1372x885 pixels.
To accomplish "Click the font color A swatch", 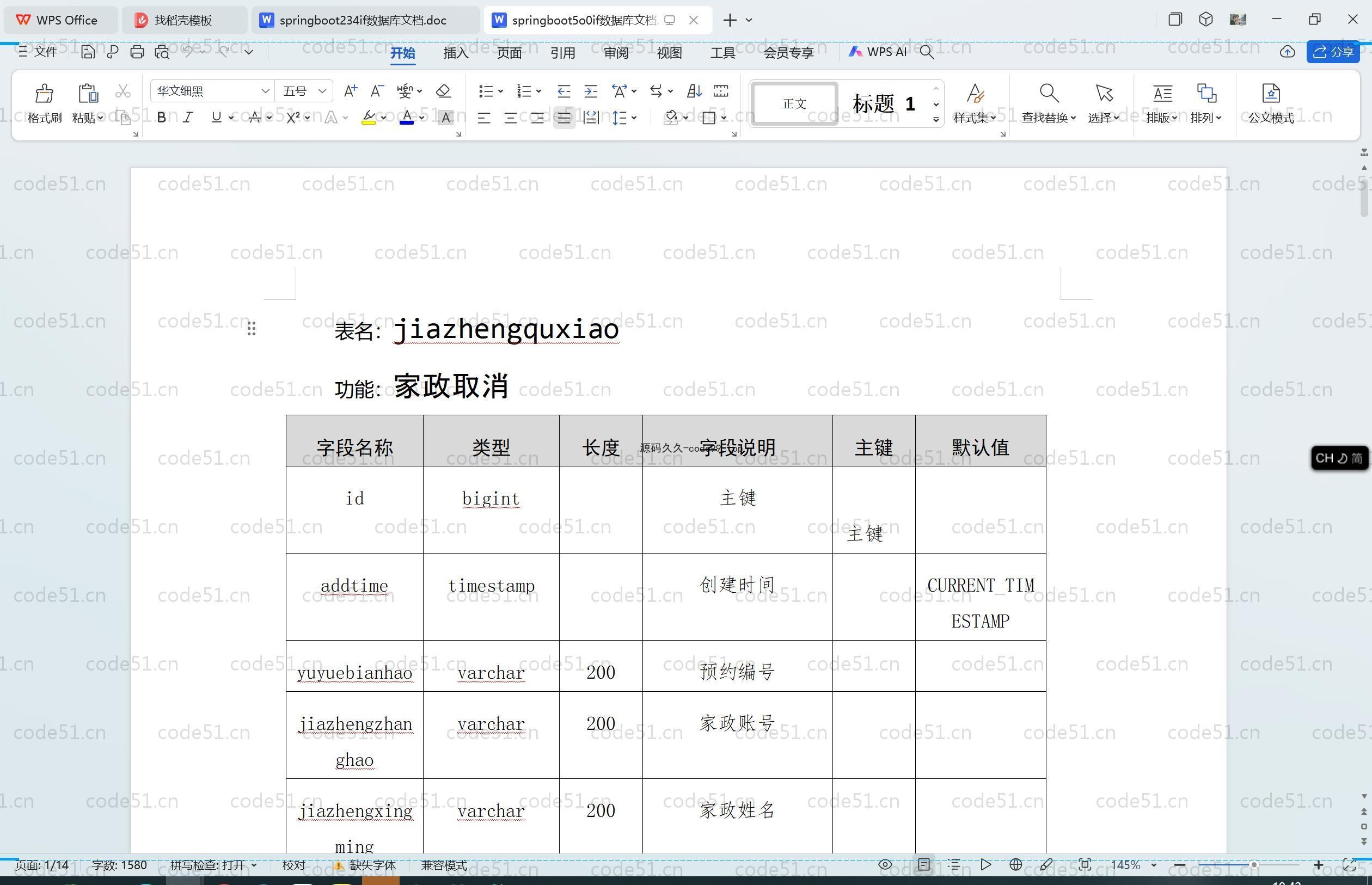I will (x=407, y=118).
